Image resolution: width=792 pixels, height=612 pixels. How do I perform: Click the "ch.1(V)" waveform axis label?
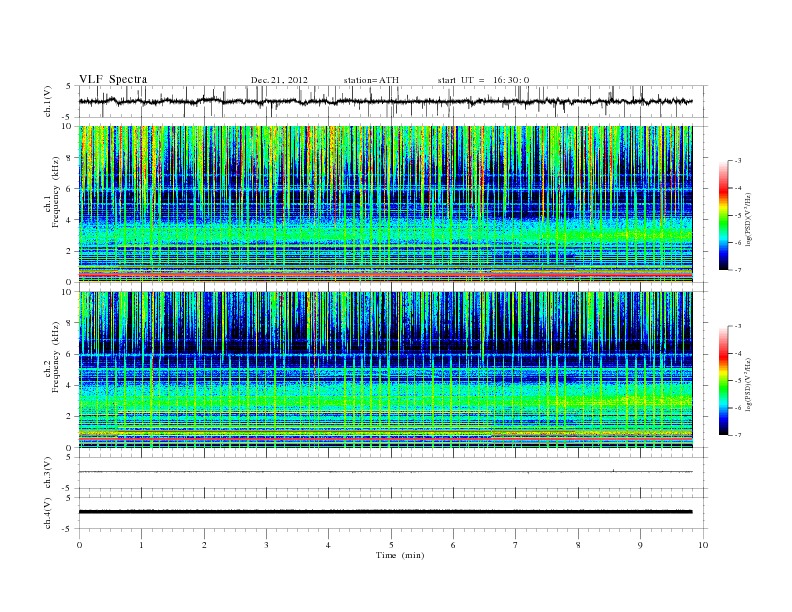48,101
